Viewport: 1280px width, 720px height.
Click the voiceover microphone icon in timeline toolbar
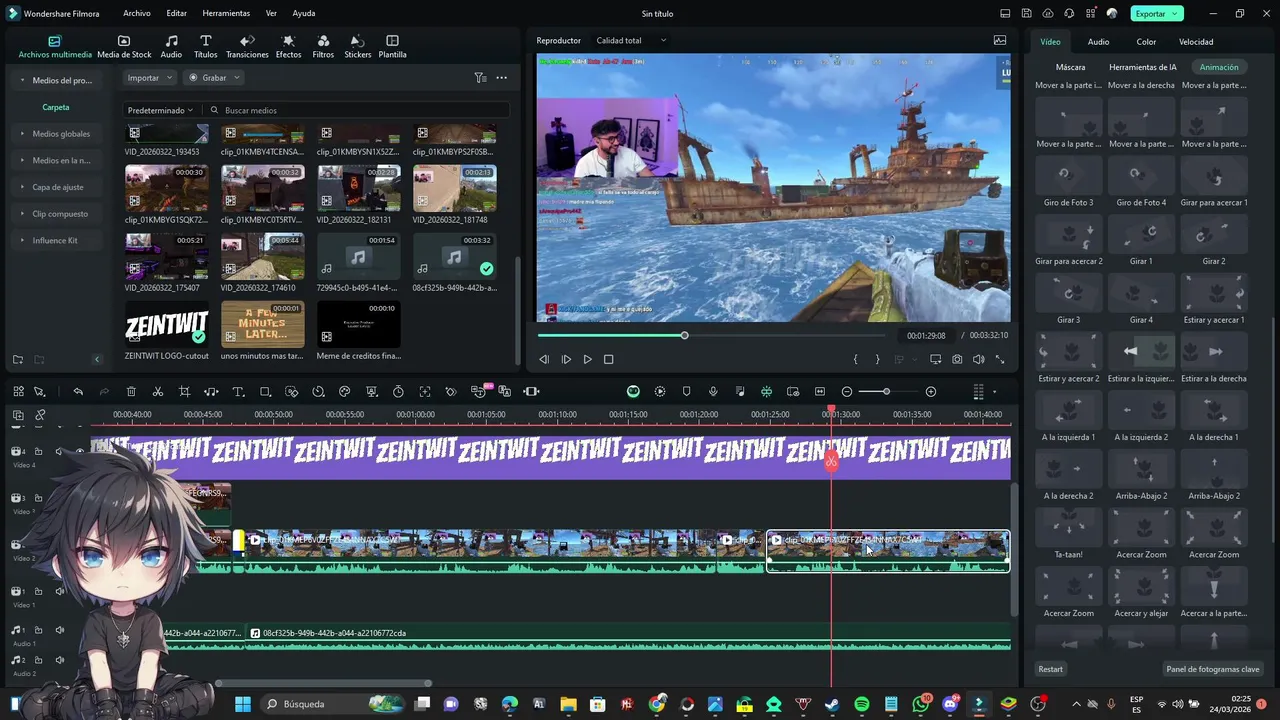coord(713,391)
